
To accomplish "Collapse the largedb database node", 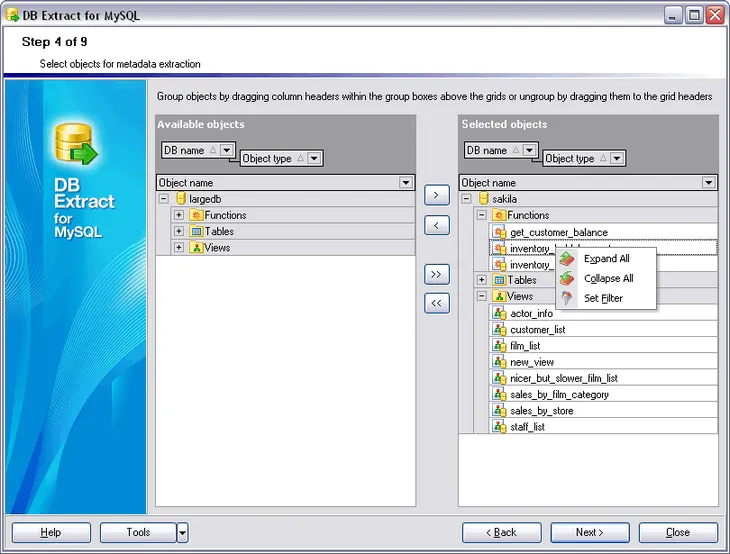I will pyautogui.click(x=163, y=199).
